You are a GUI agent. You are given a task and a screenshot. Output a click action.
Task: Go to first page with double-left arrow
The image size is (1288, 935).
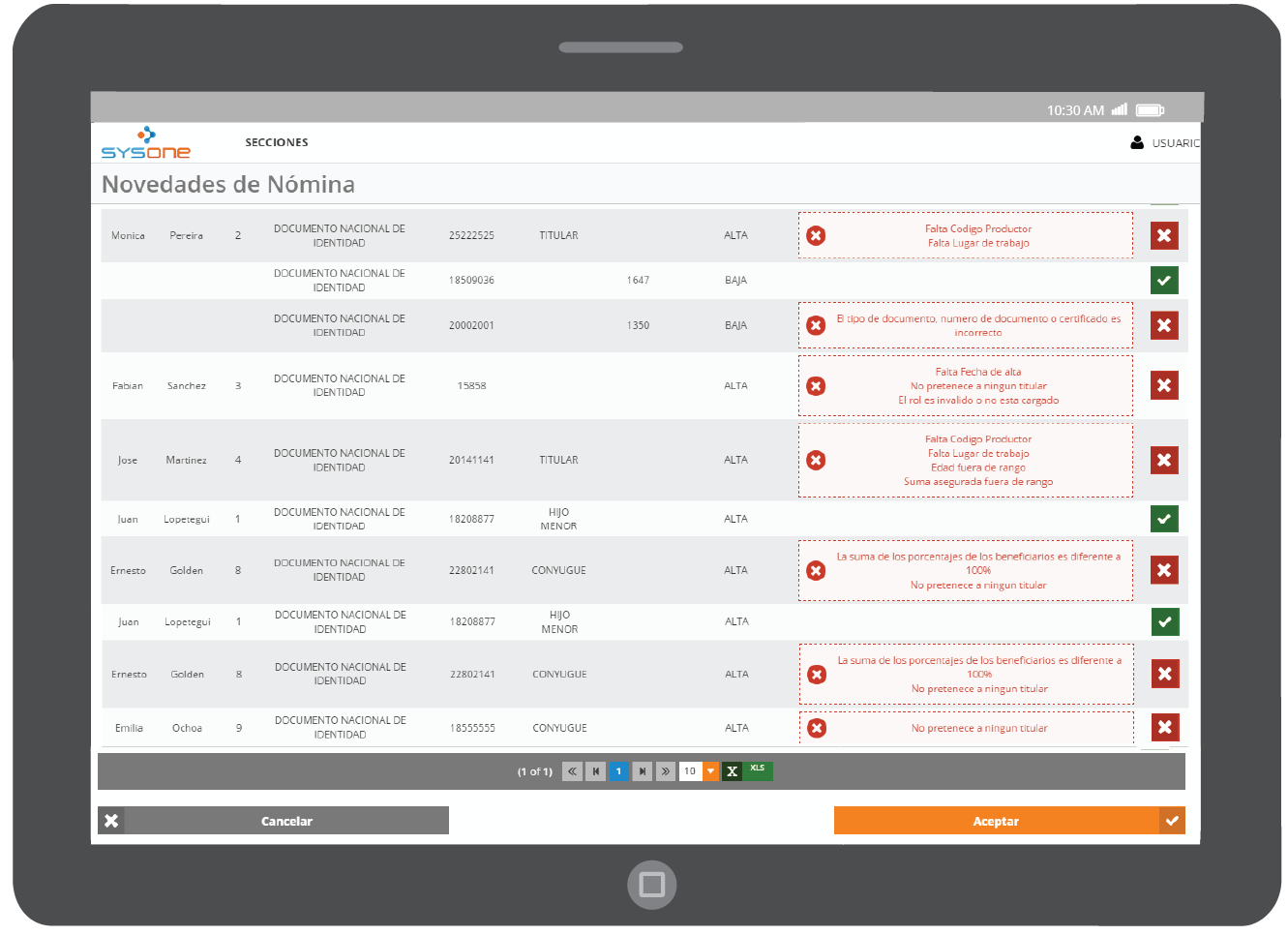(572, 771)
